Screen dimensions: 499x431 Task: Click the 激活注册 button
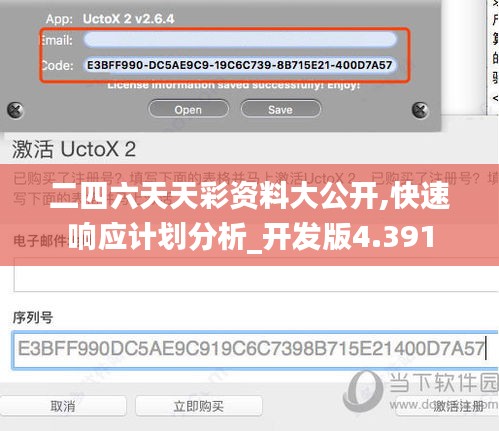pyautogui.click(x=459, y=406)
